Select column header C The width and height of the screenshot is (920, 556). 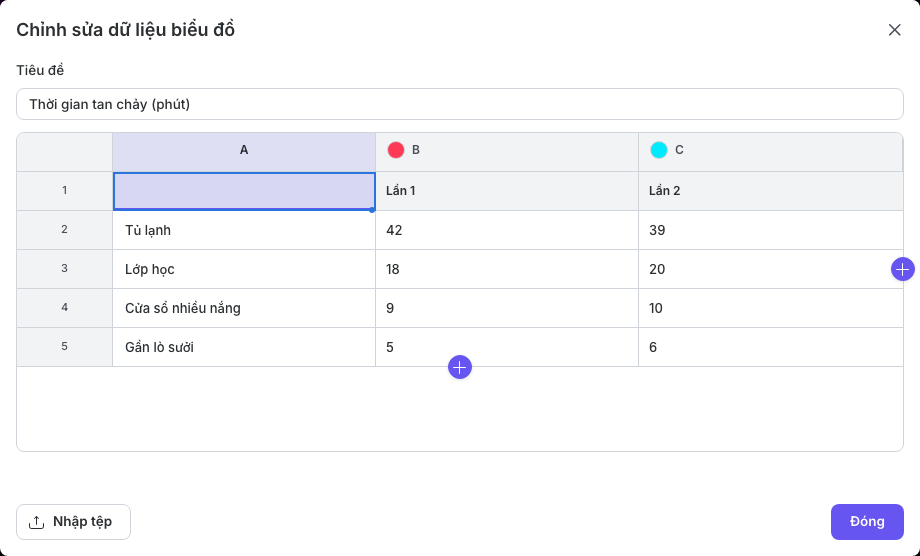pyautogui.click(x=770, y=152)
